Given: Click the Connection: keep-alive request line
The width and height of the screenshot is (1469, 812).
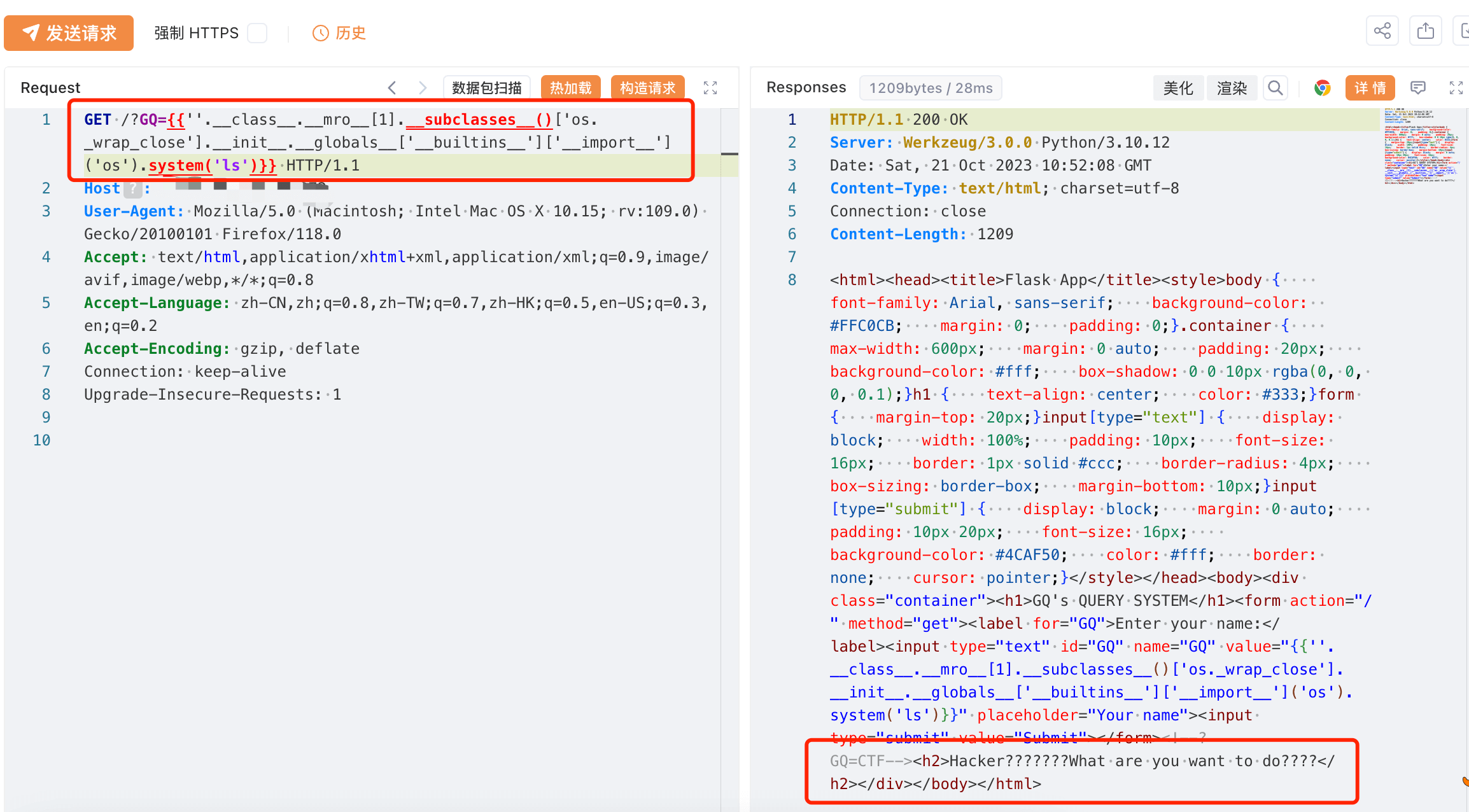Looking at the screenshot, I should 185,372.
